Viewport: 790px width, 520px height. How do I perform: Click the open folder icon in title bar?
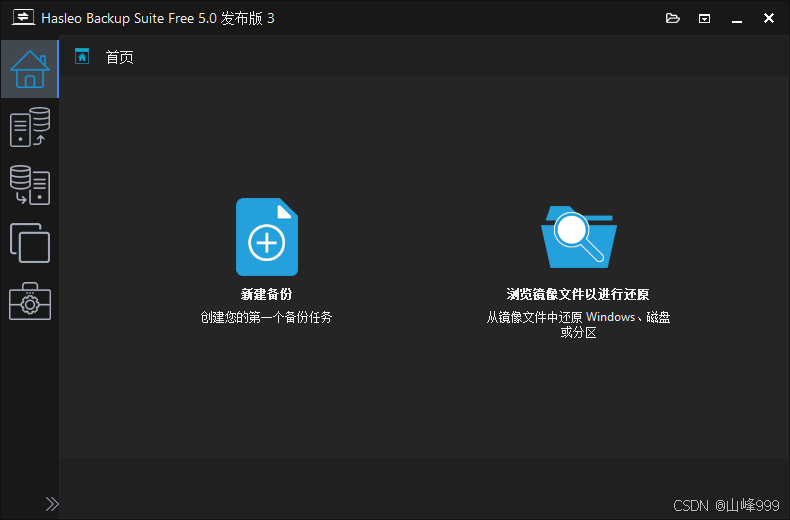point(673,19)
